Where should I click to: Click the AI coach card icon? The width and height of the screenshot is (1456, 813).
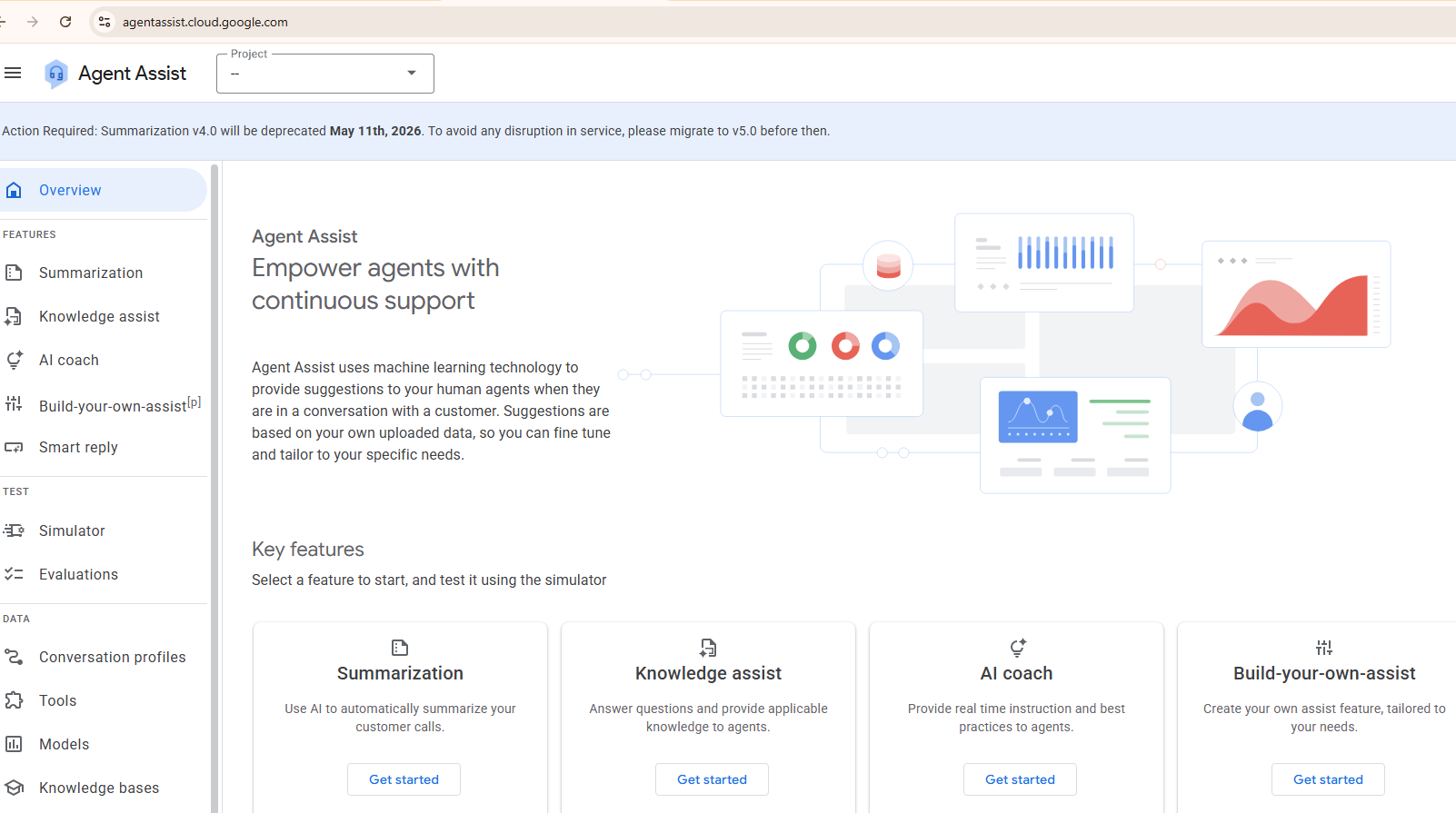(1018, 648)
